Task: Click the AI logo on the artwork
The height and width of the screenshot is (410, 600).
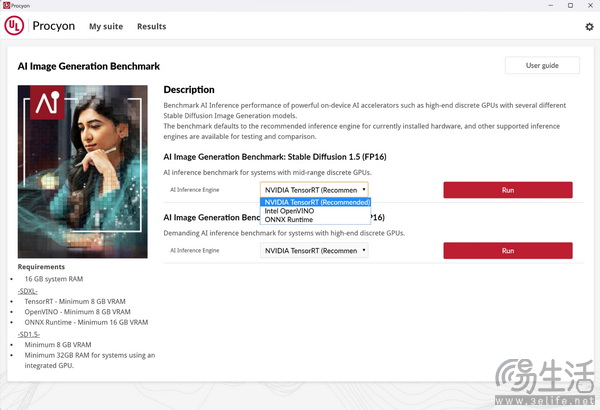Action: [47, 103]
